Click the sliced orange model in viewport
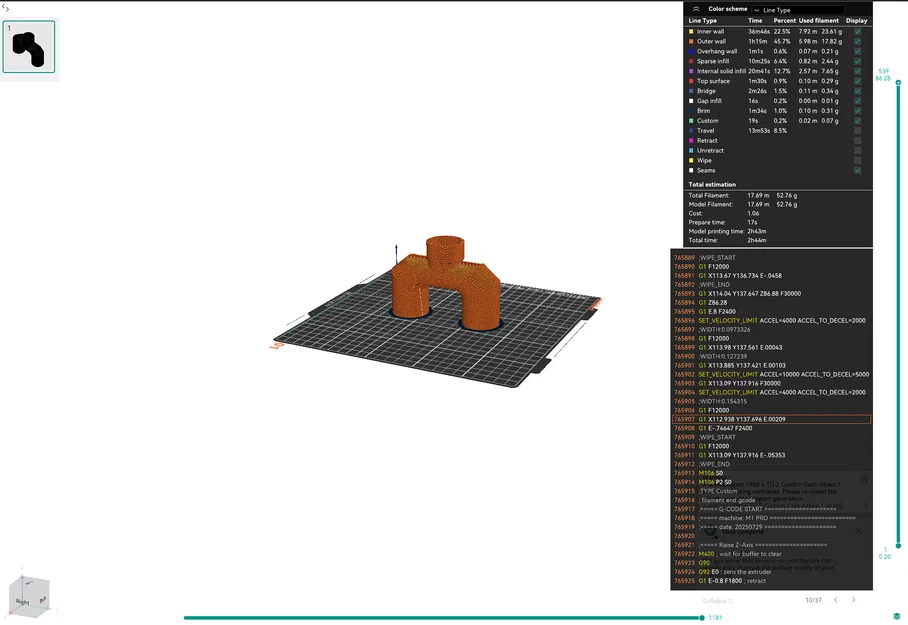Screen dimensions: 908x625 [446, 284]
